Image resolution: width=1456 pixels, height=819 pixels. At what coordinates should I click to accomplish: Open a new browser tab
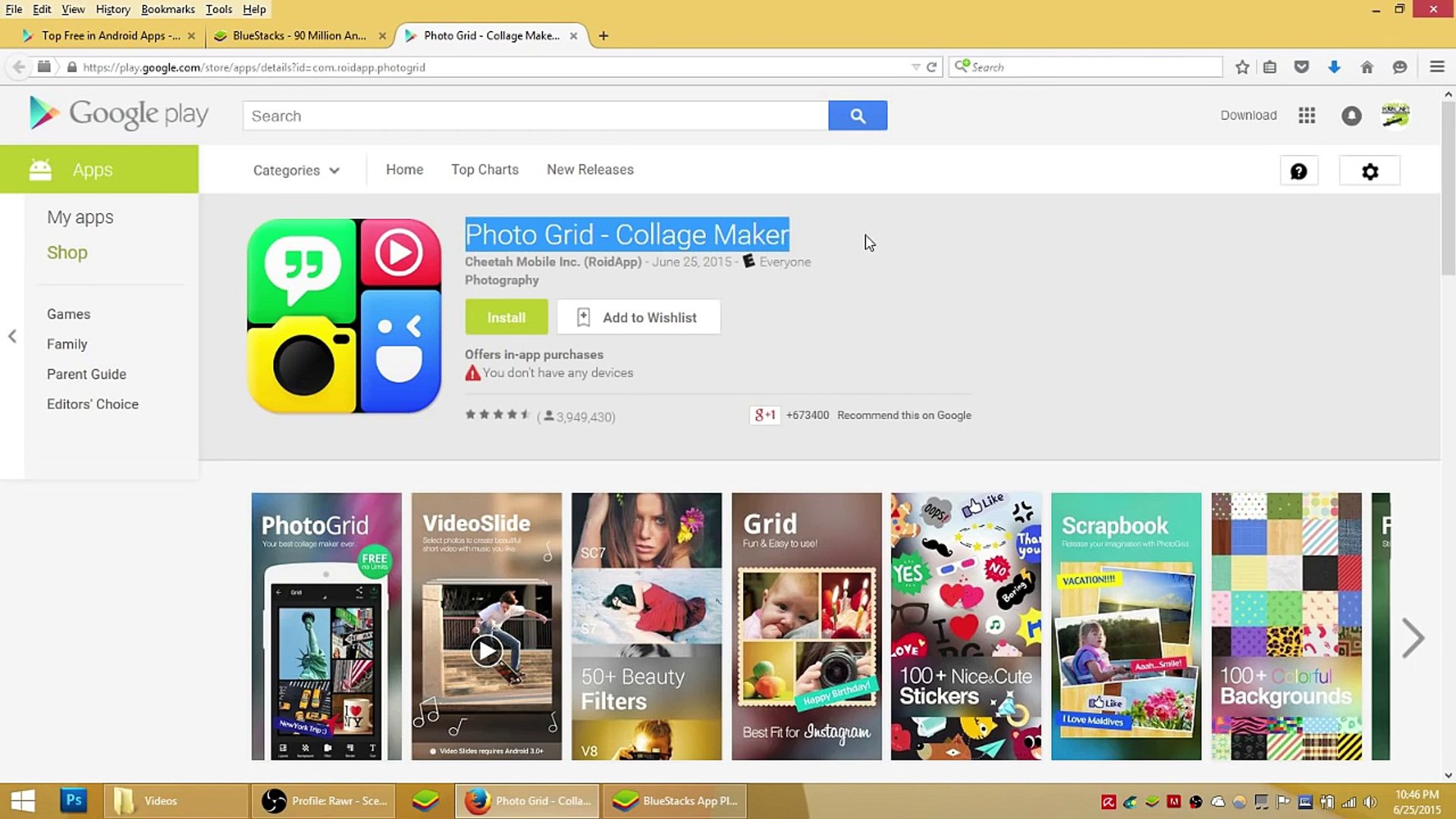point(604,36)
